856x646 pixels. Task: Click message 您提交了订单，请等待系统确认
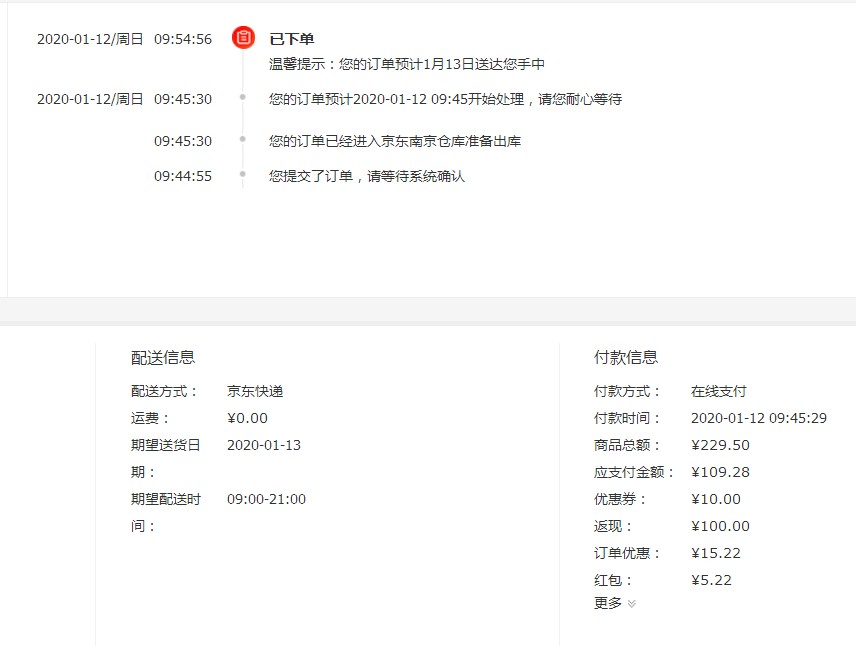(x=366, y=176)
